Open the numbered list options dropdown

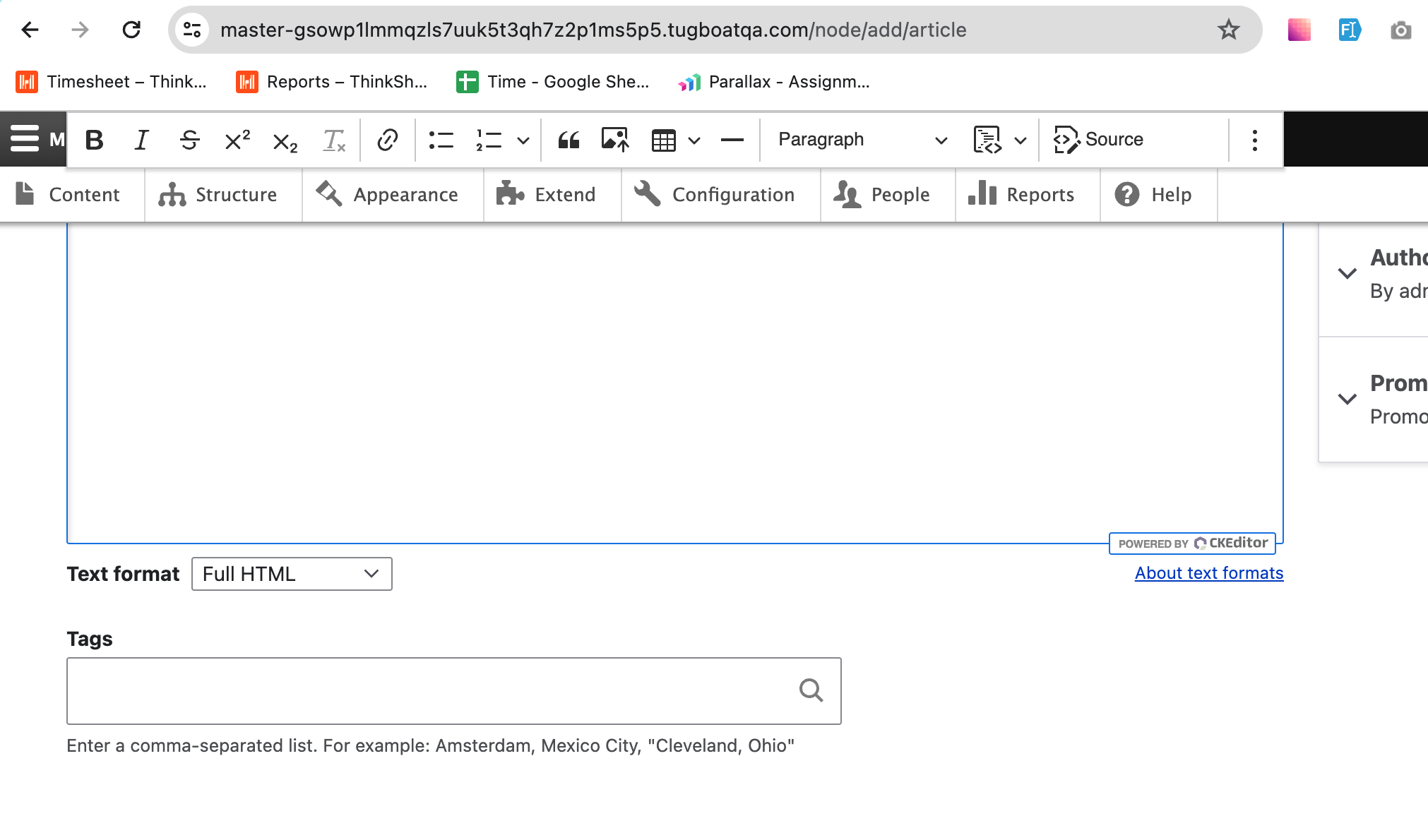(x=523, y=139)
